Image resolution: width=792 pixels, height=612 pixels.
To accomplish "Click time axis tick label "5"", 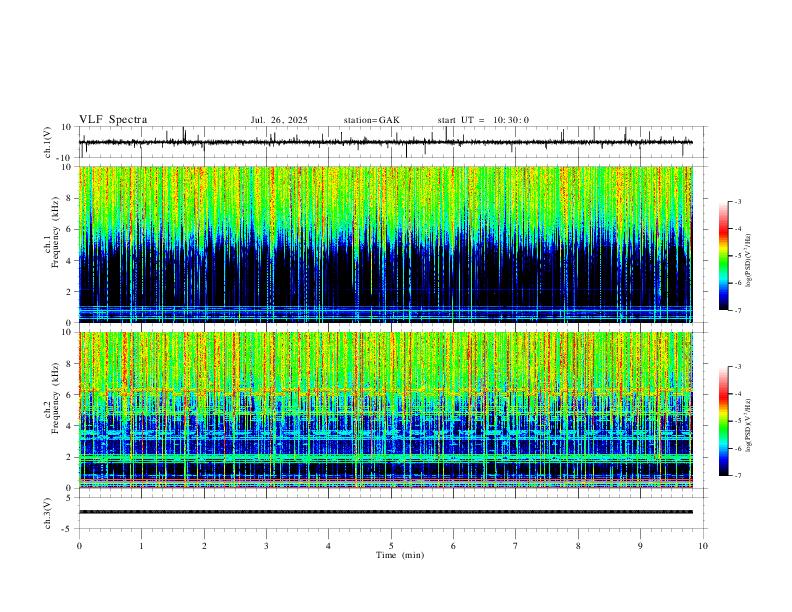I will [x=391, y=546].
